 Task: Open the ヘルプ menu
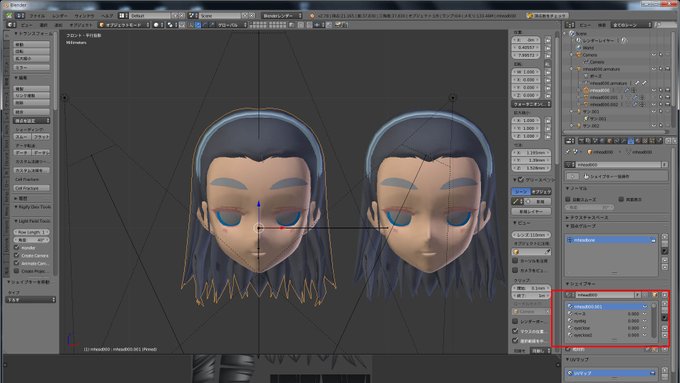[107, 16]
